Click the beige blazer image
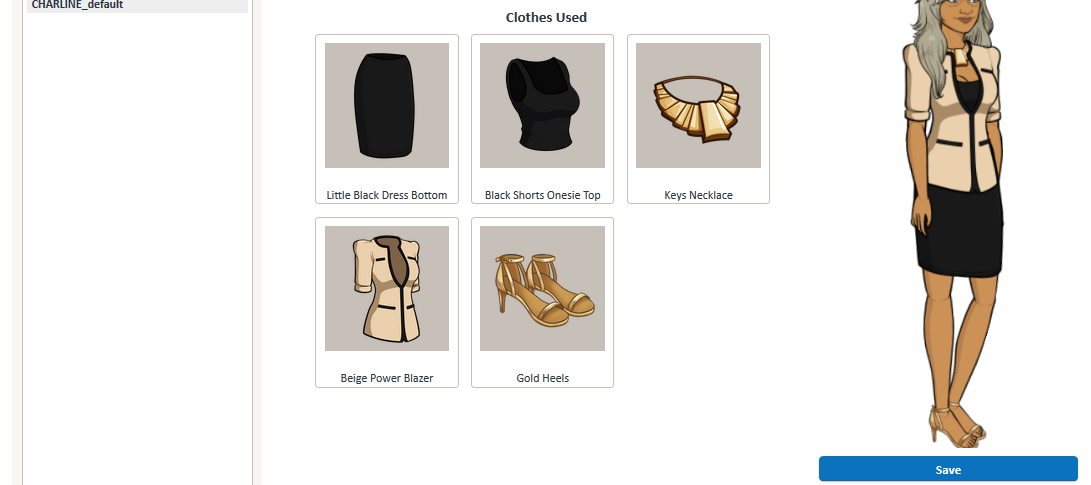 (x=387, y=288)
